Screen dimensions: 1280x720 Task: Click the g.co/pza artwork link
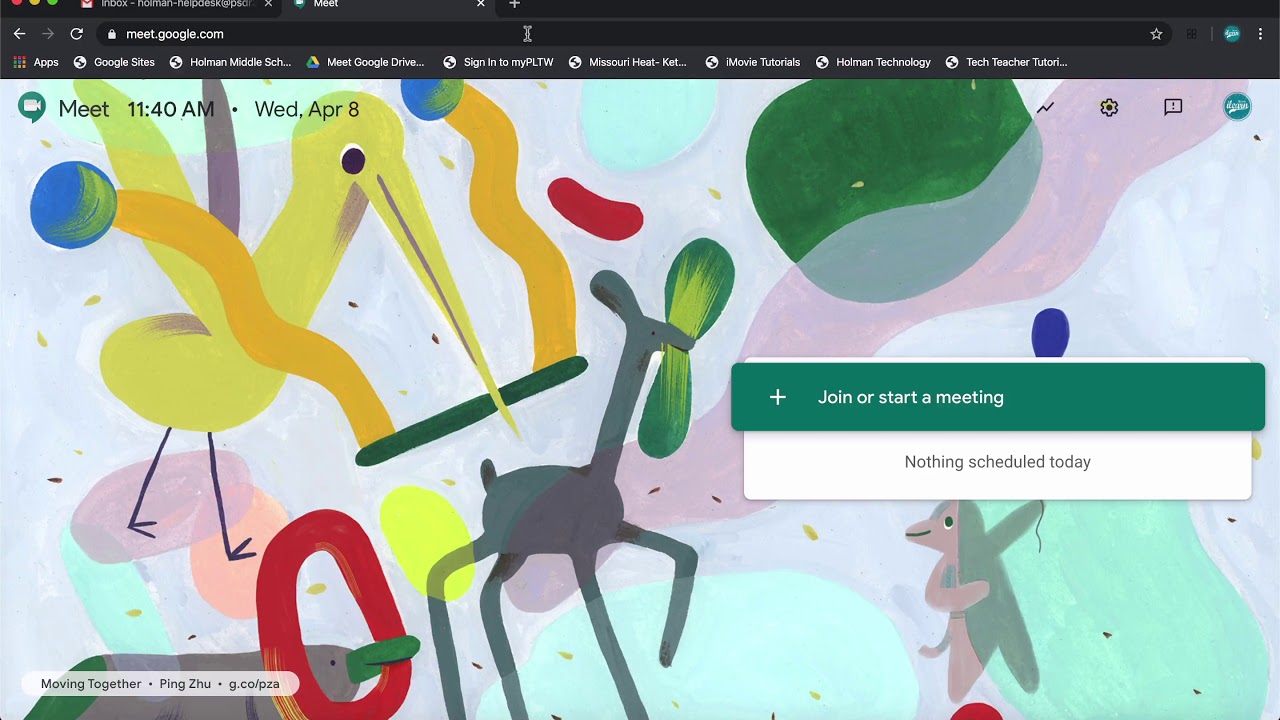[x=254, y=684]
